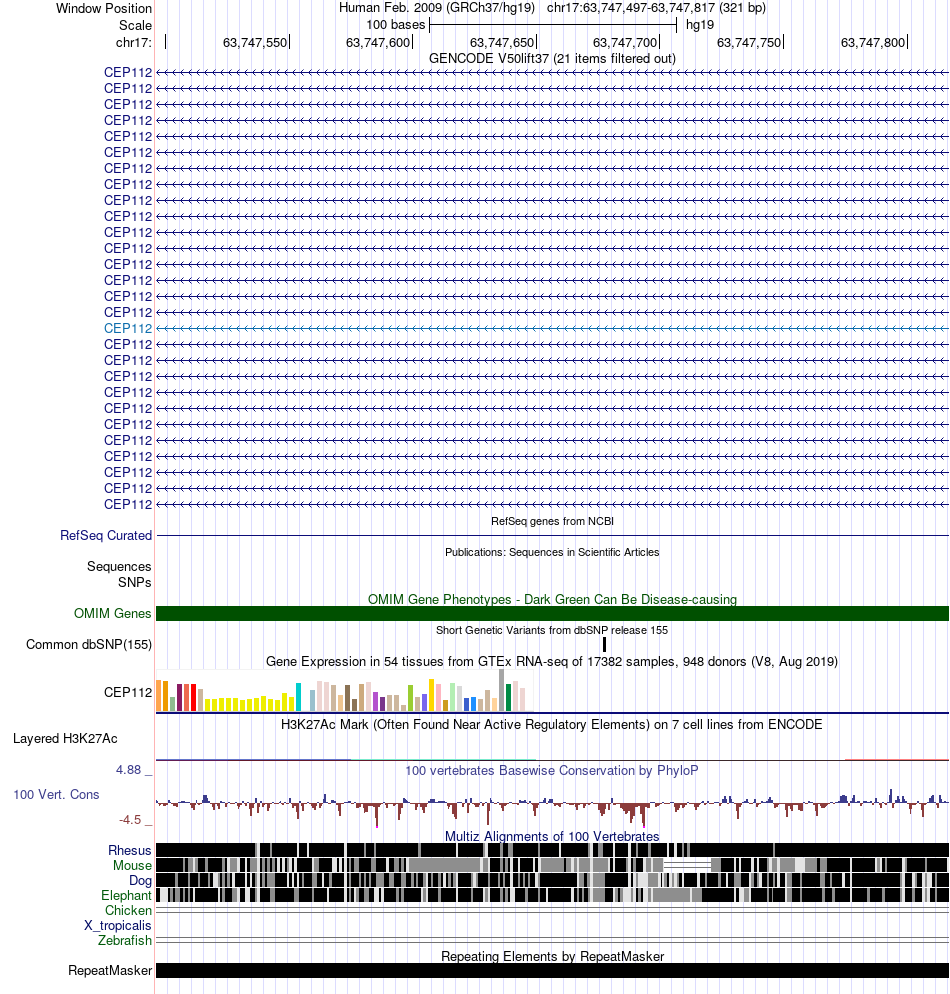Click the RepeatMasker track label
The height and width of the screenshot is (994, 950).
110,971
